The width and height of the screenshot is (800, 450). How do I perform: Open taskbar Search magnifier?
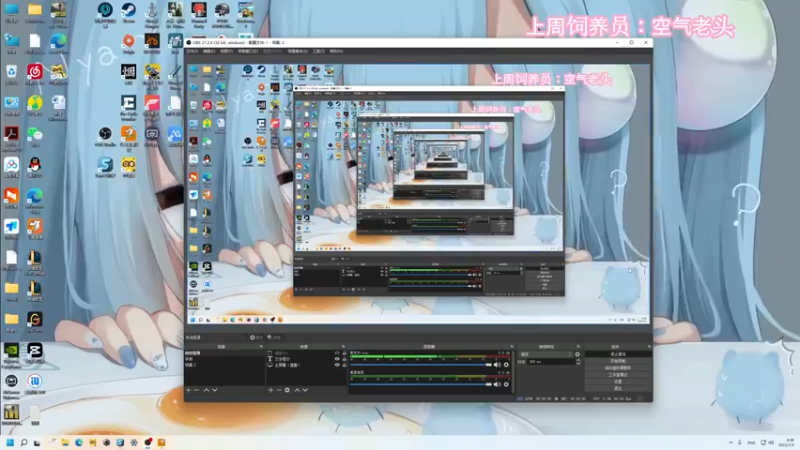point(23,442)
